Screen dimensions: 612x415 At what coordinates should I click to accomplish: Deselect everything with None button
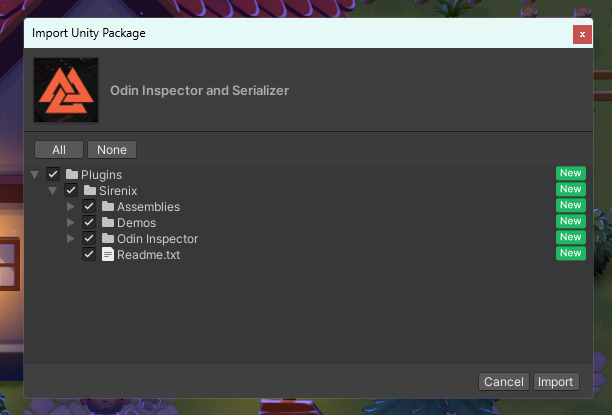tap(112, 150)
